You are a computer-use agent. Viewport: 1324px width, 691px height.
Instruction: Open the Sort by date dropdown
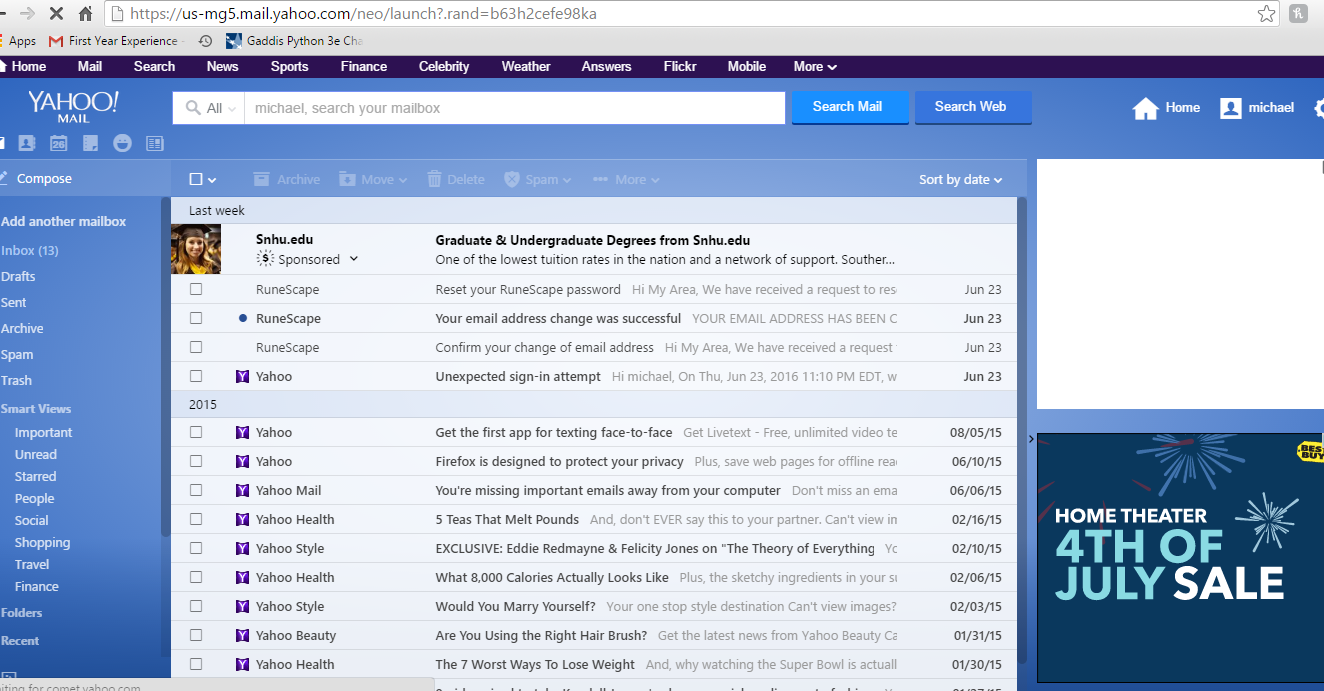961,179
